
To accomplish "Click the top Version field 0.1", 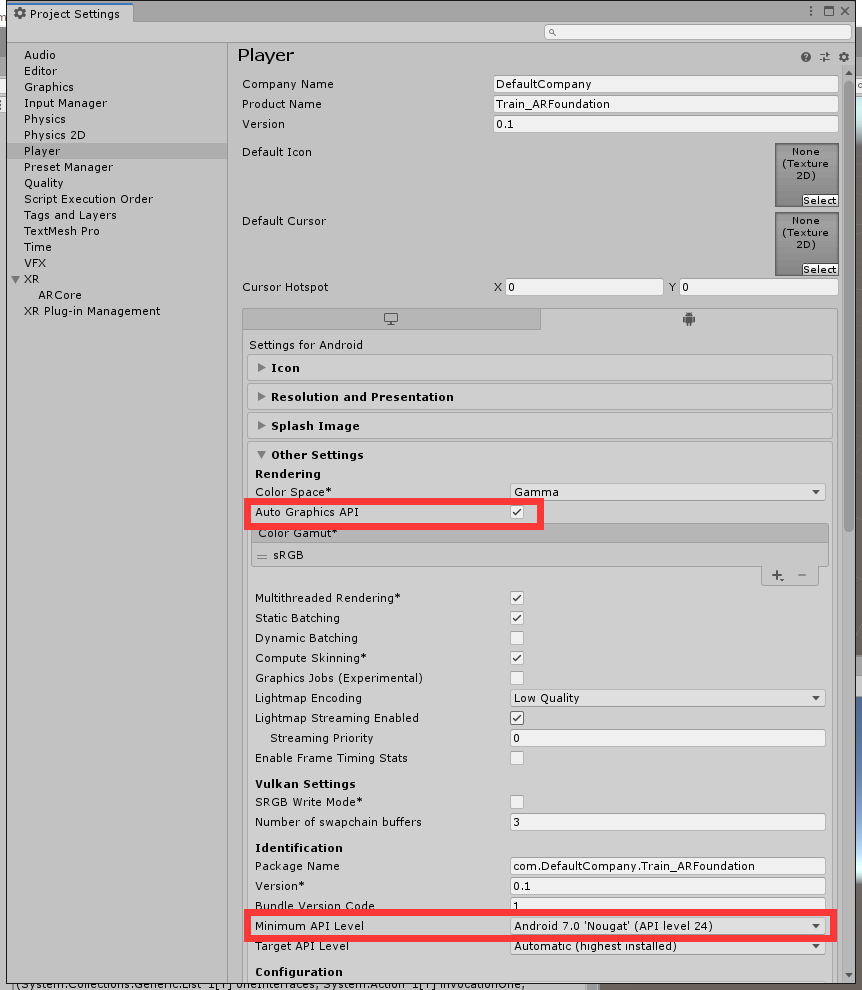I will [x=666, y=124].
